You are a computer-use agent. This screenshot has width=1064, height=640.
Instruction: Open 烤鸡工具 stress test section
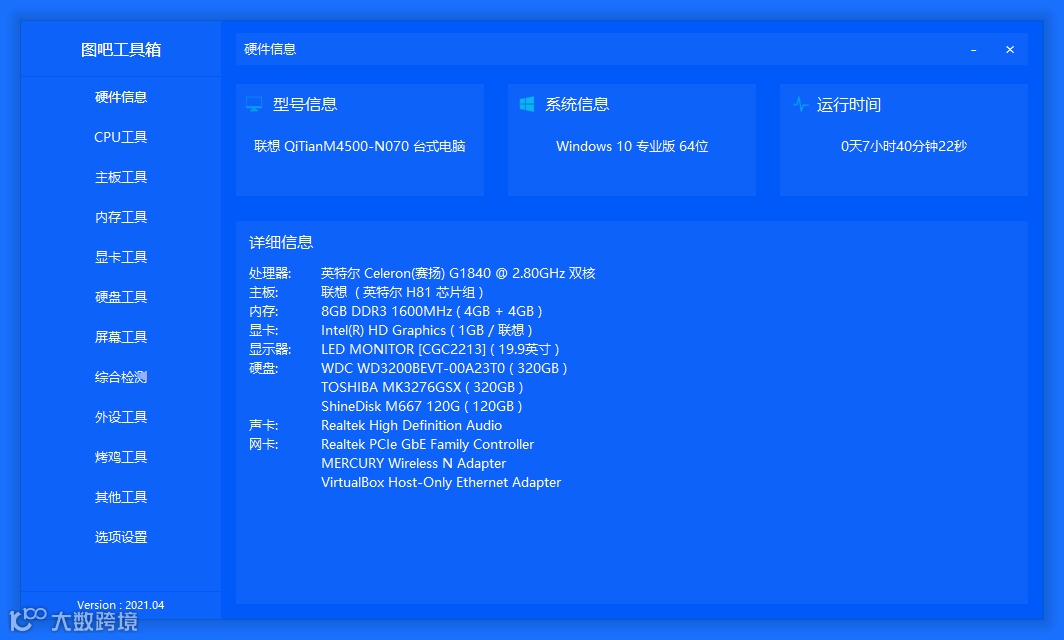[x=121, y=457]
